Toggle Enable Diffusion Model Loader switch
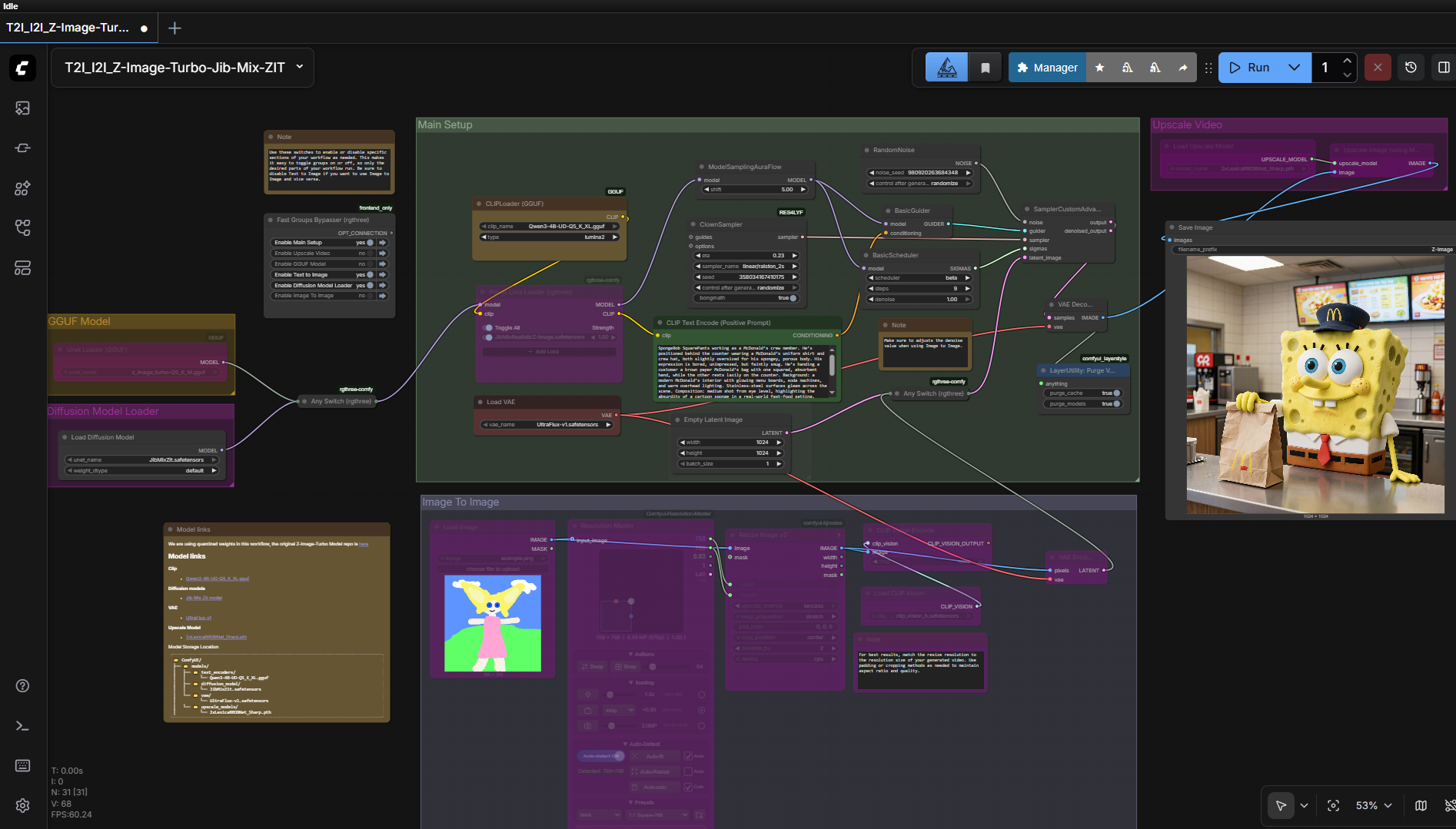 (370, 285)
